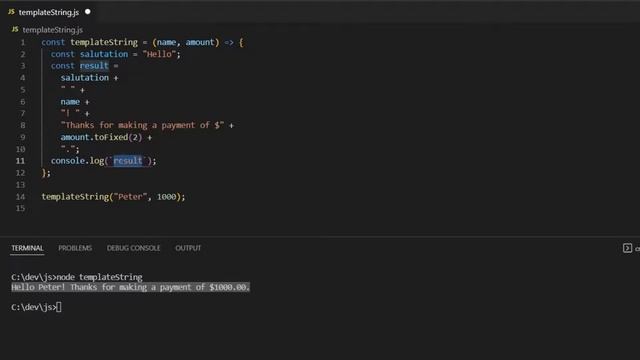The image size is (640, 360).
Task: Click line number 14 in the gutter
Action: 20,197
